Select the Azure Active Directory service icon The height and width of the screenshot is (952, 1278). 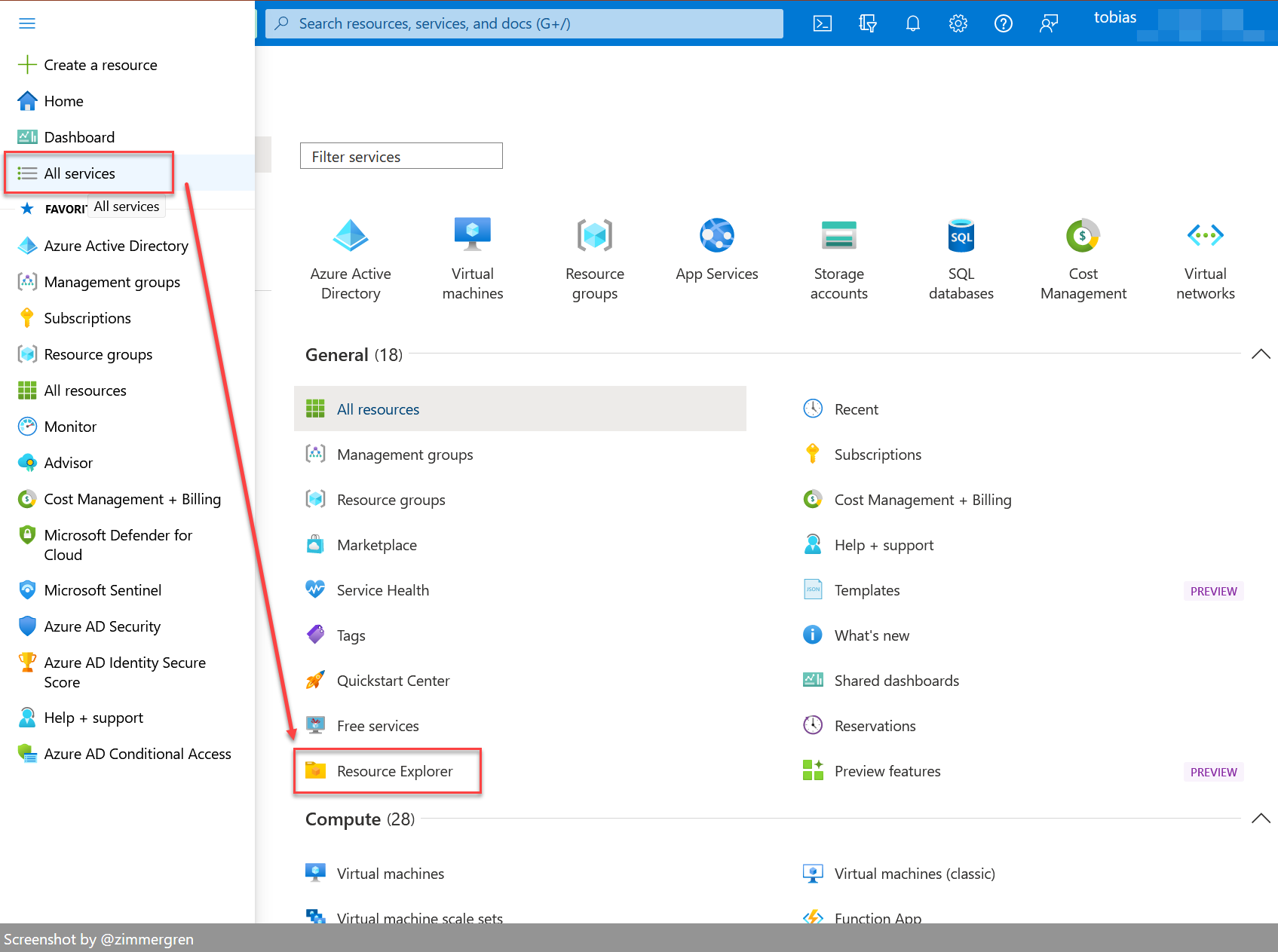pyautogui.click(x=351, y=234)
